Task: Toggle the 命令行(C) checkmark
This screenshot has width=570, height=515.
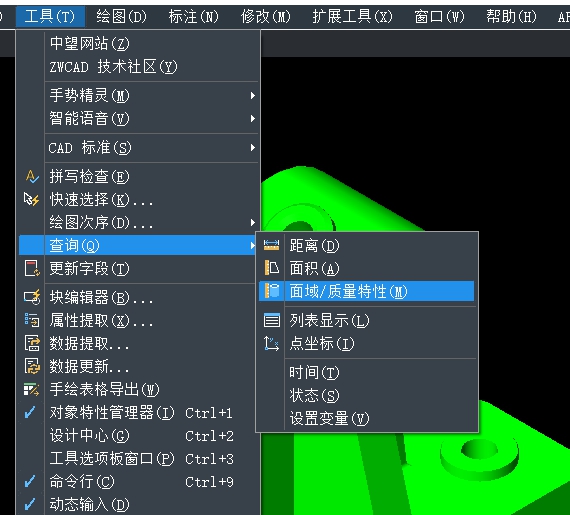Action: click(x=30, y=481)
